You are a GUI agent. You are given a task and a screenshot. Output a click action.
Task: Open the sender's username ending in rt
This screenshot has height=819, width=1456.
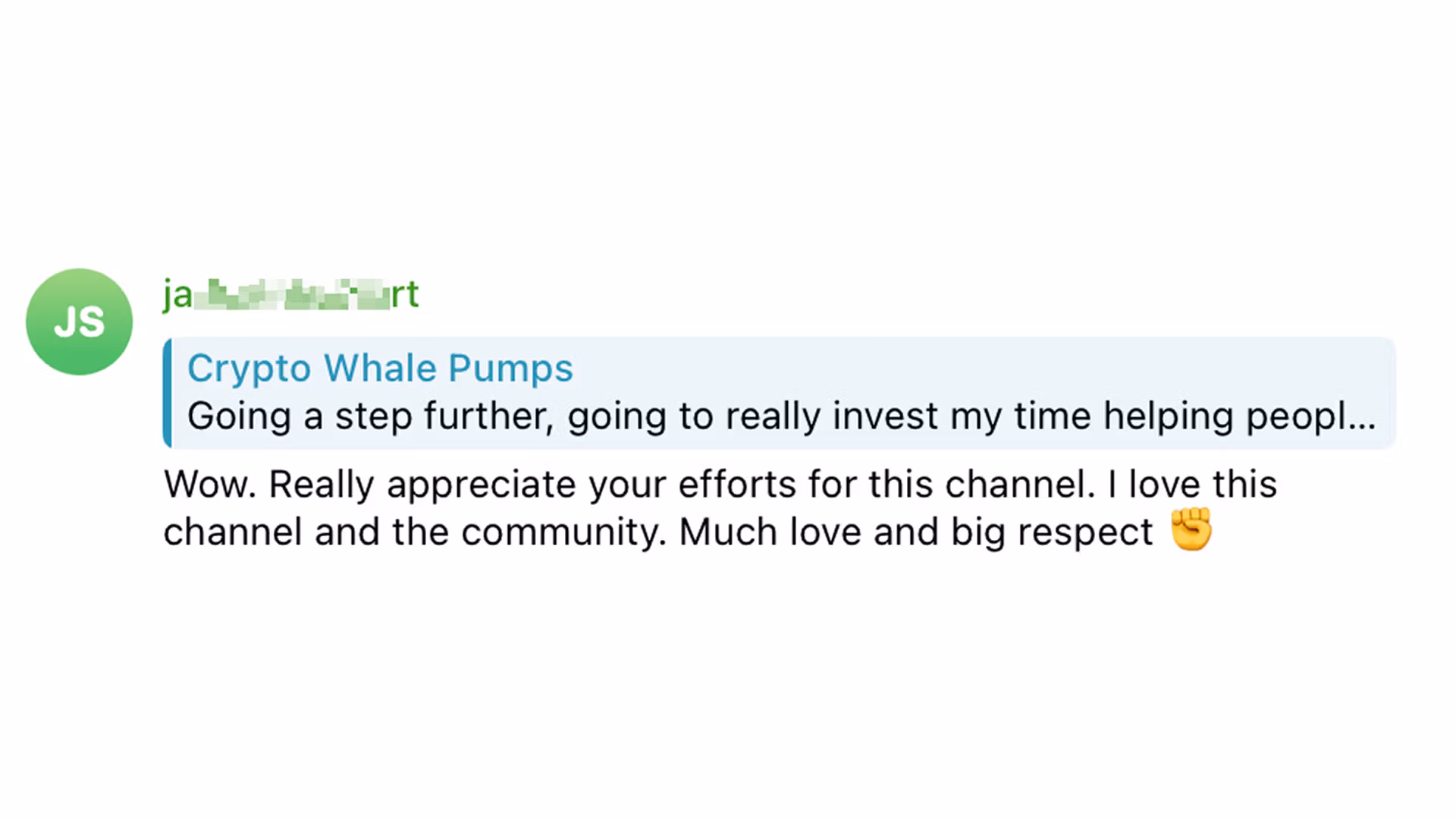pos(290,294)
